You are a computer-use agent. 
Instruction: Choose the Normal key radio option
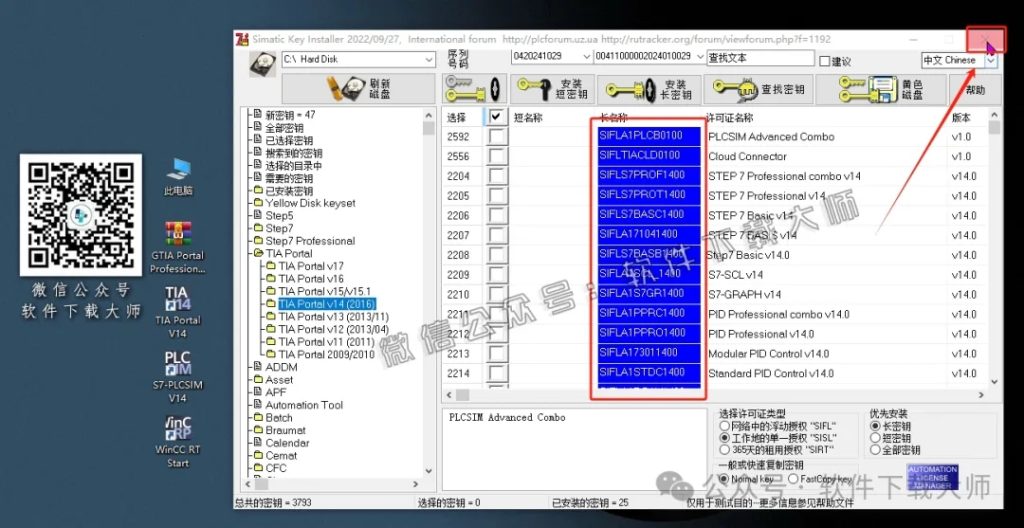[x=724, y=479]
